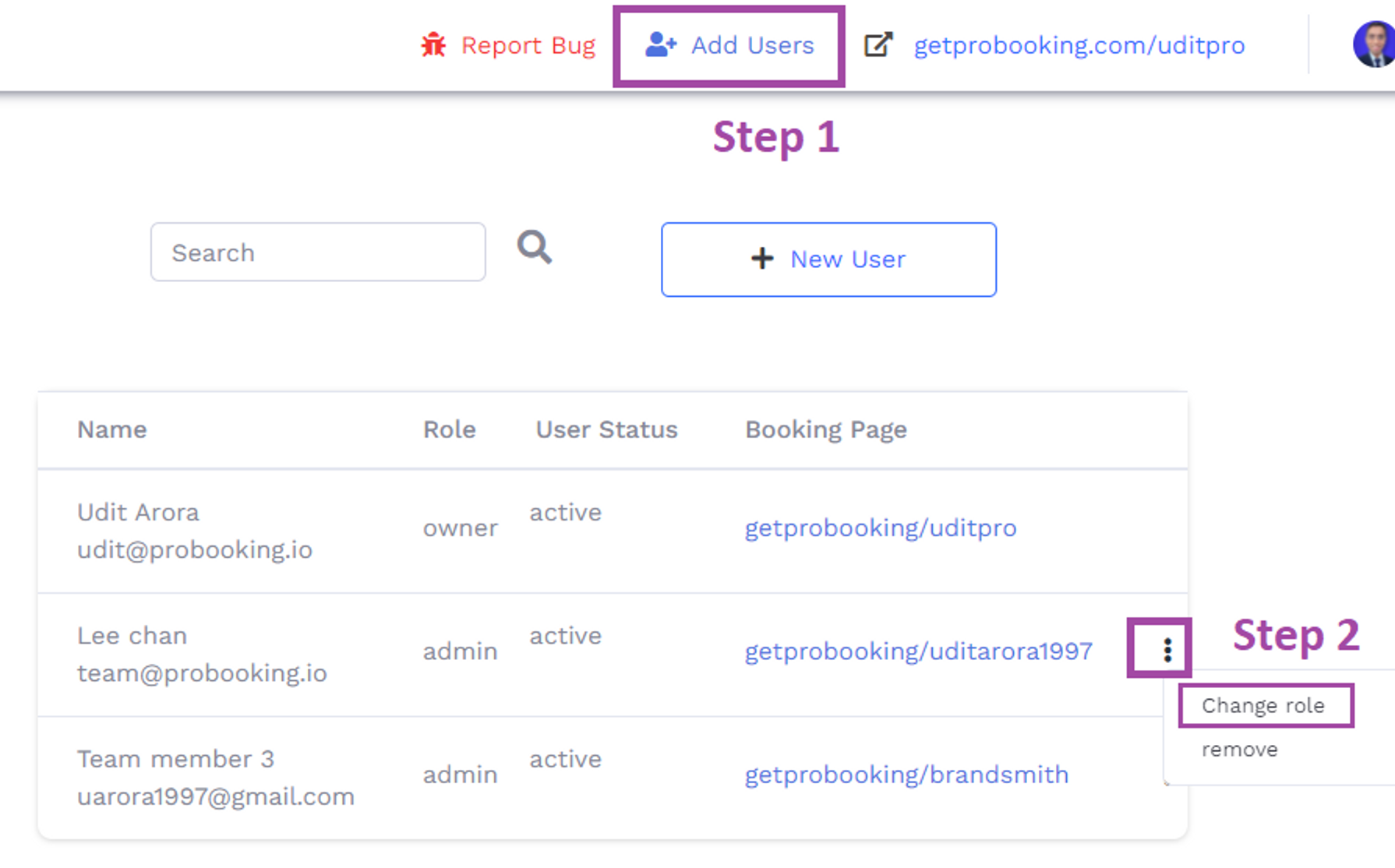Screen dimensions: 1395x868
Task: Click the Role column header
Action: click(450, 429)
